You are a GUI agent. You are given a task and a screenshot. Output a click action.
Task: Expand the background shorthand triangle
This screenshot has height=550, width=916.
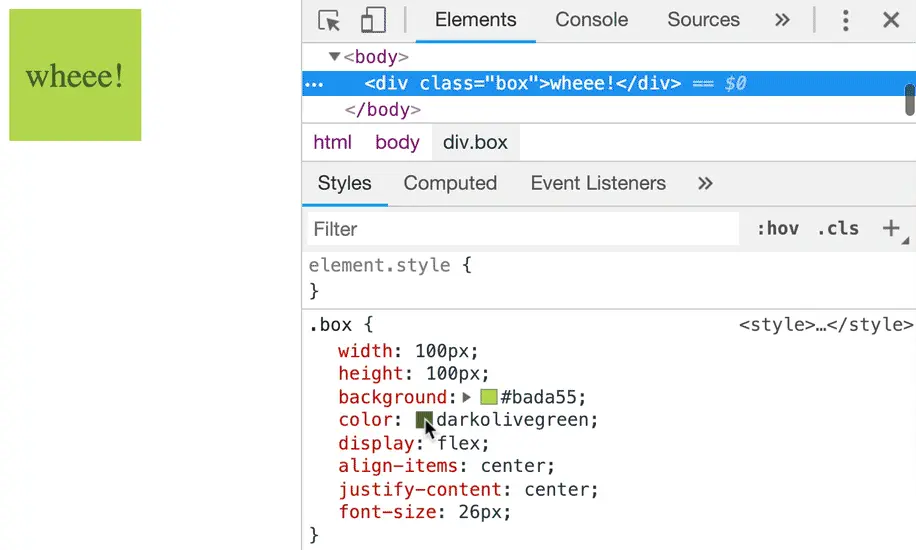[x=466, y=397]
